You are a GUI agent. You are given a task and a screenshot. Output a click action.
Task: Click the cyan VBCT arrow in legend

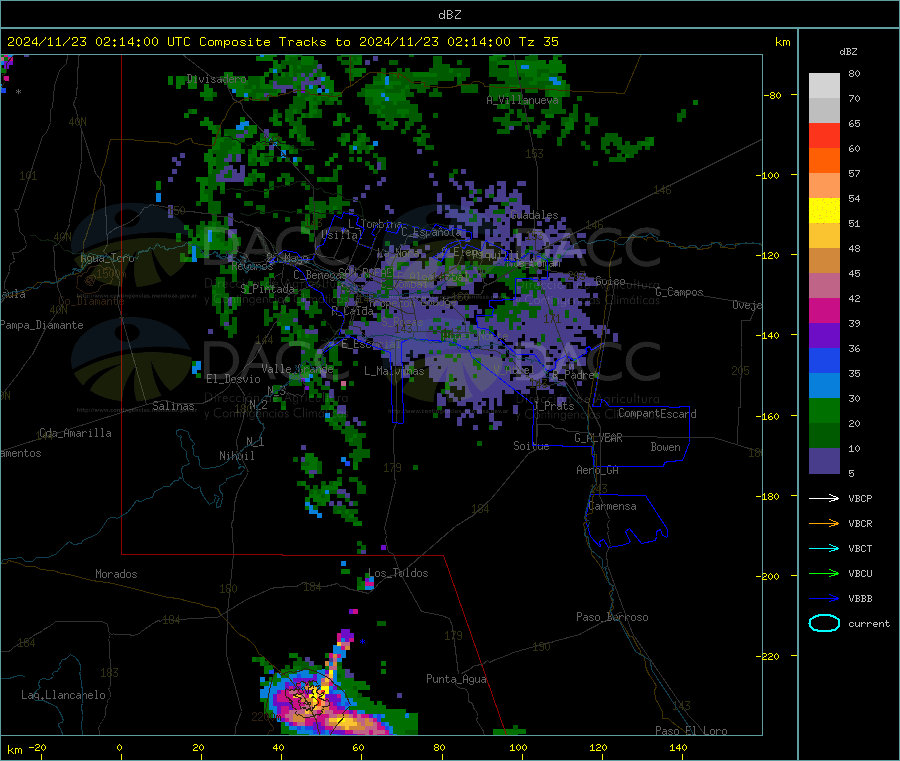coord(824,549)
